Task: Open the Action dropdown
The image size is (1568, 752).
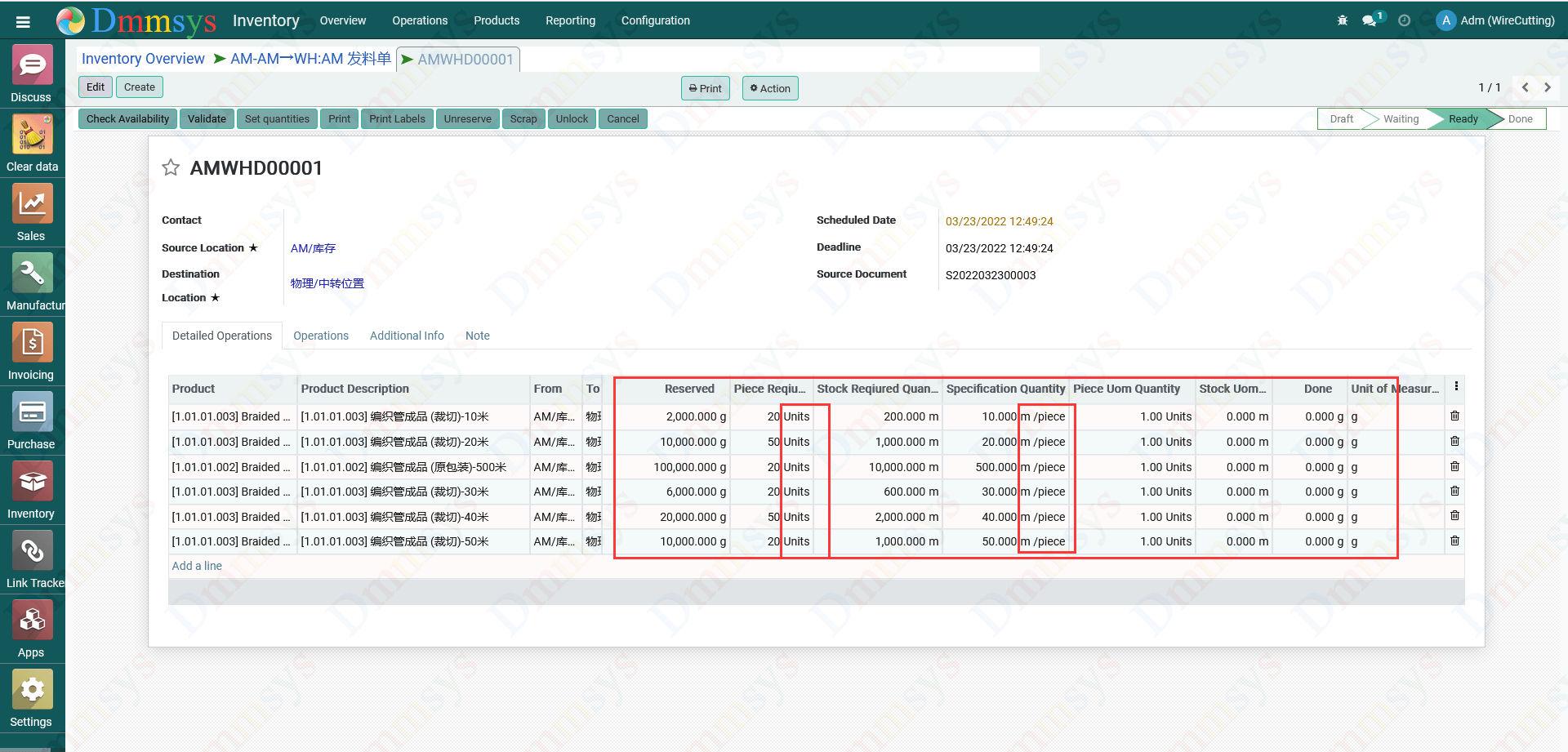Action: click(770, 88)
